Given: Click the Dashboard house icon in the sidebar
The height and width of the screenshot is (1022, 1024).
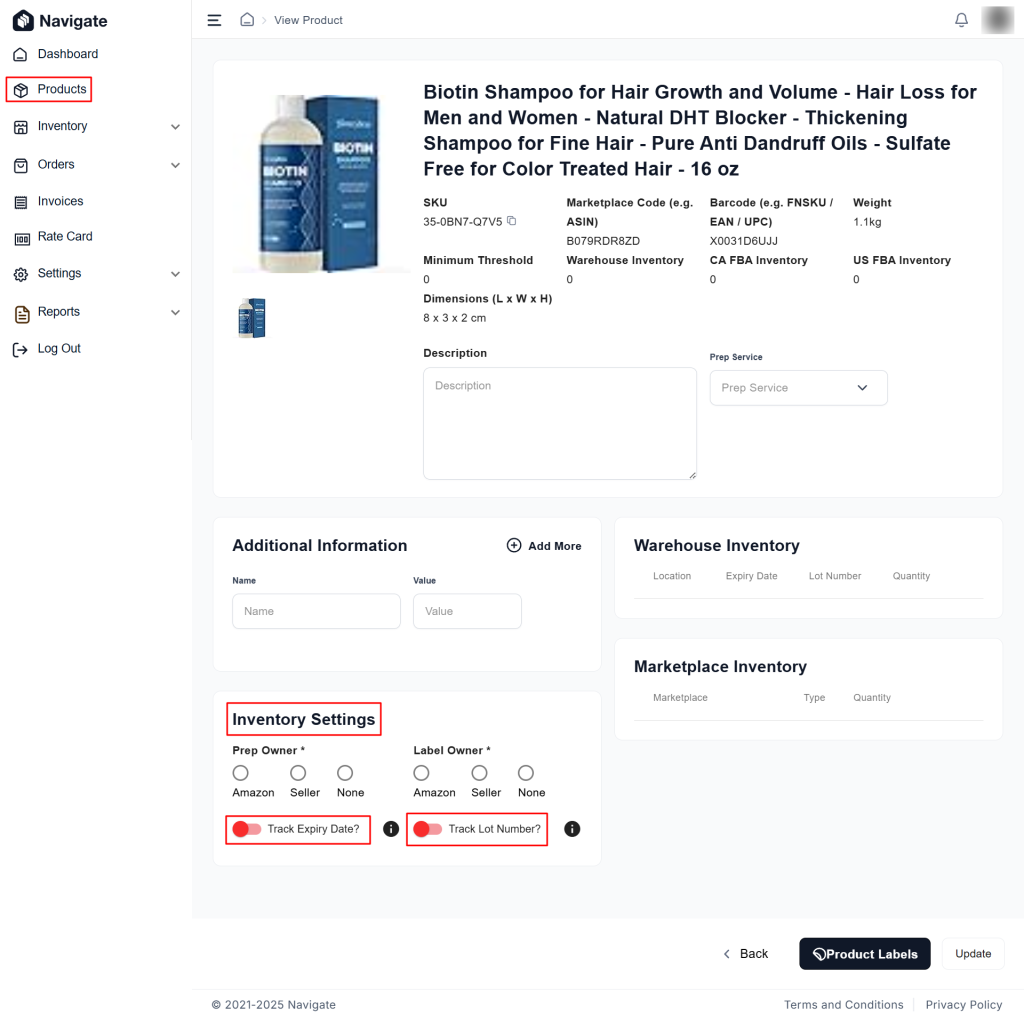Looking at the screenshot, I should click(21, 54).
